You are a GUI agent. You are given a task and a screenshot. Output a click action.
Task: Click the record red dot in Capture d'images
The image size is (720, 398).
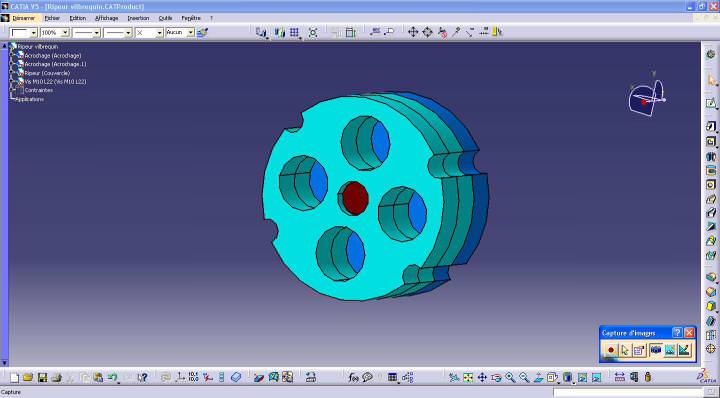coord(611,350)
